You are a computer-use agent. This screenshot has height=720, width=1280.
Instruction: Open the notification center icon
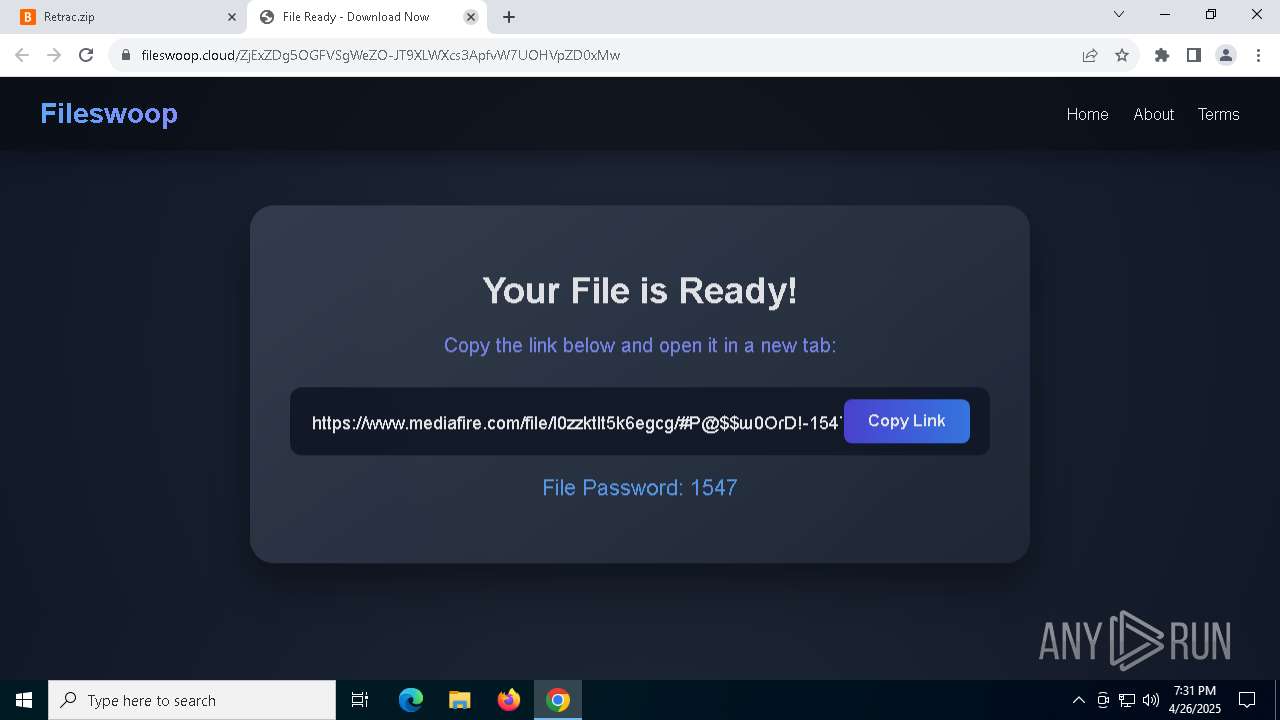1247,700
